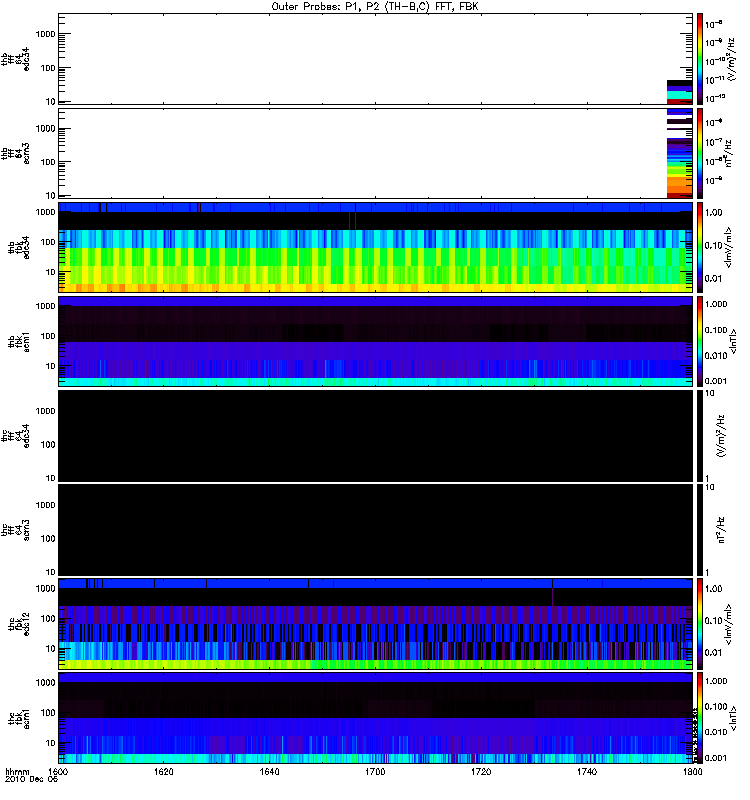Click '0.001' on thc fbk scm1 color scale
The width and height of the screenshot is (750, 800).
tap(715, 758)
